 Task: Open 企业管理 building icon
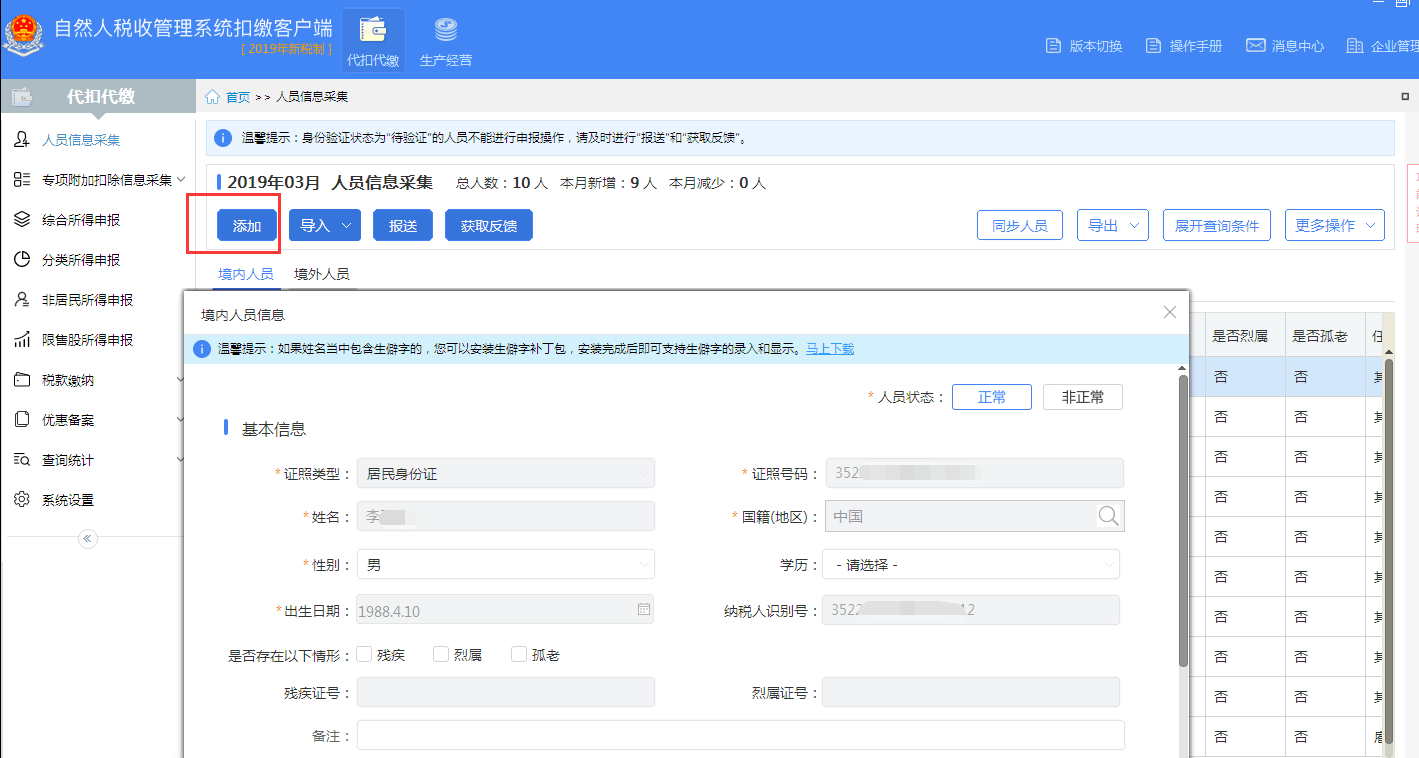point(1355,46)
